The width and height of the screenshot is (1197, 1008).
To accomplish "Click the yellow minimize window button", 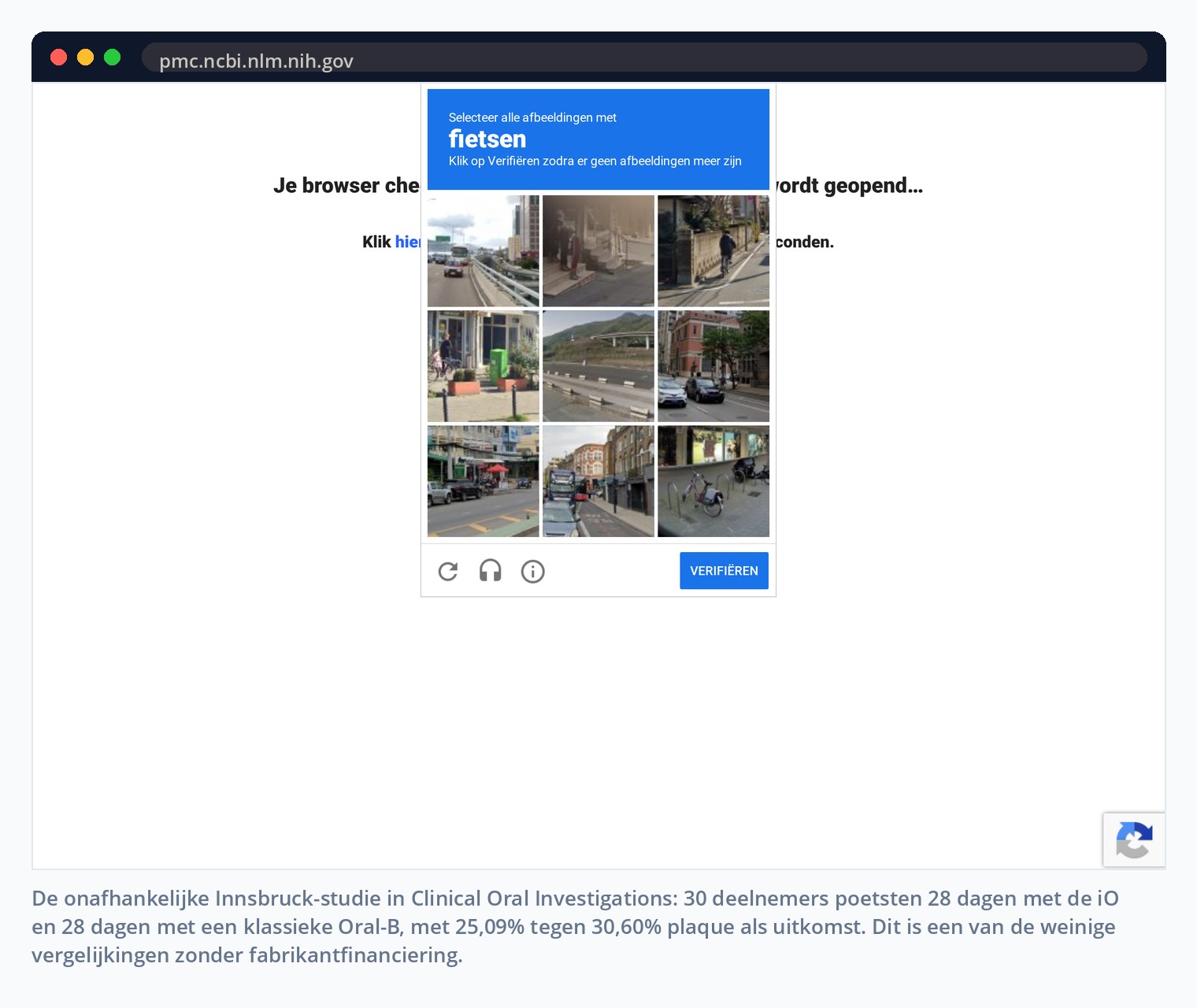I will click(86, 57).
